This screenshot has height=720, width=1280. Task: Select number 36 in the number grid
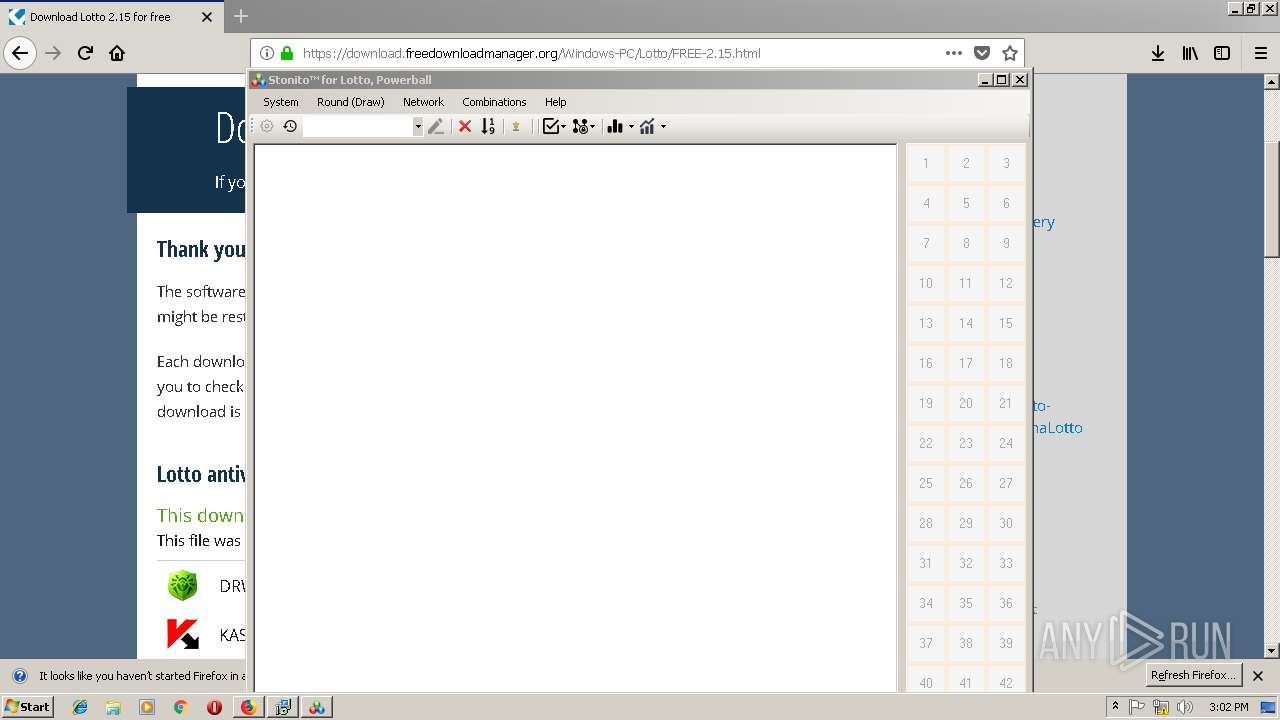(1006, 603)
